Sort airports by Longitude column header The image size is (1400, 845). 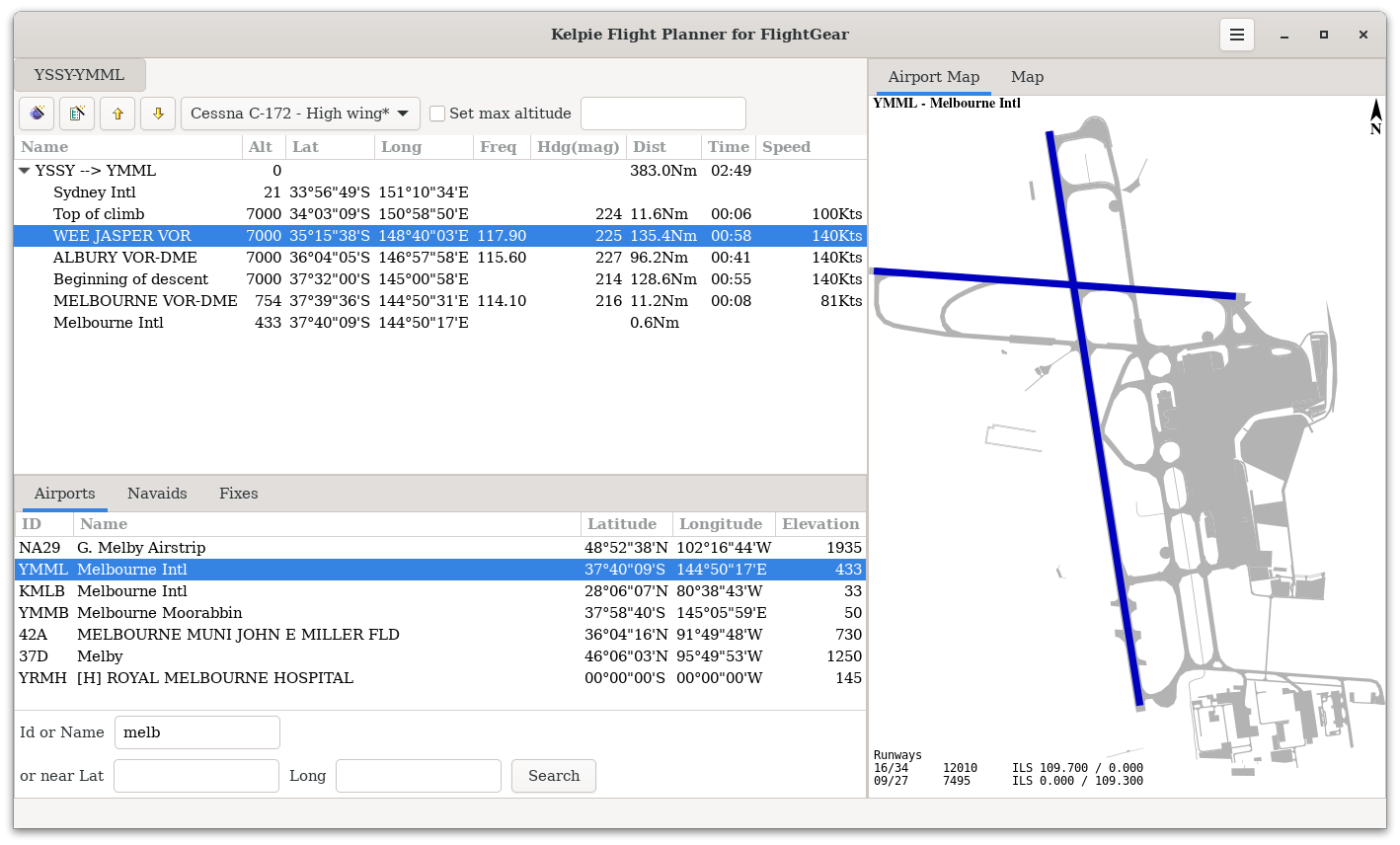tap(724, 524)
